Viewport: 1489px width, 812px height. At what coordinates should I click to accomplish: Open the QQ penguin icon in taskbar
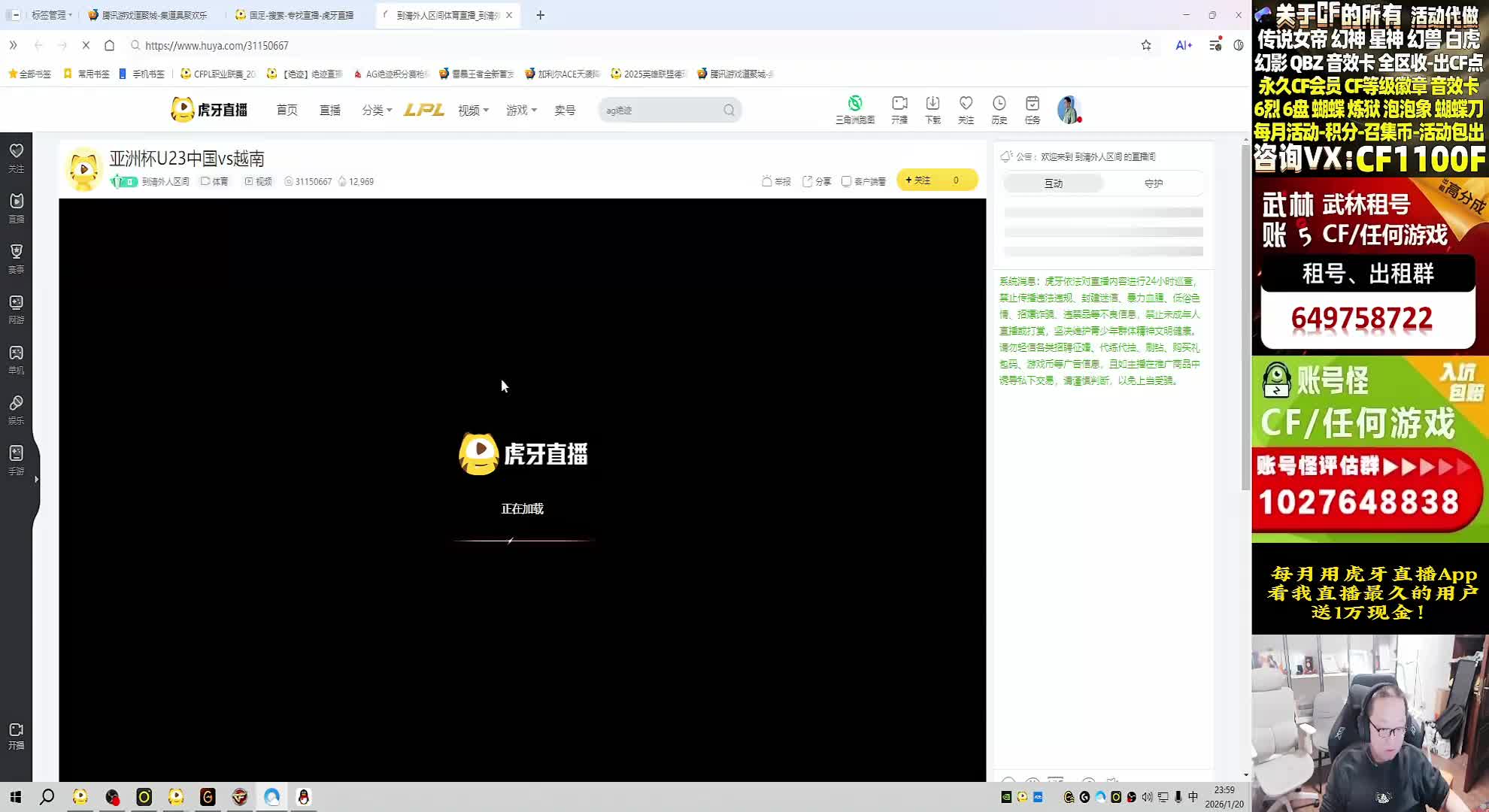tap(304, 797)
